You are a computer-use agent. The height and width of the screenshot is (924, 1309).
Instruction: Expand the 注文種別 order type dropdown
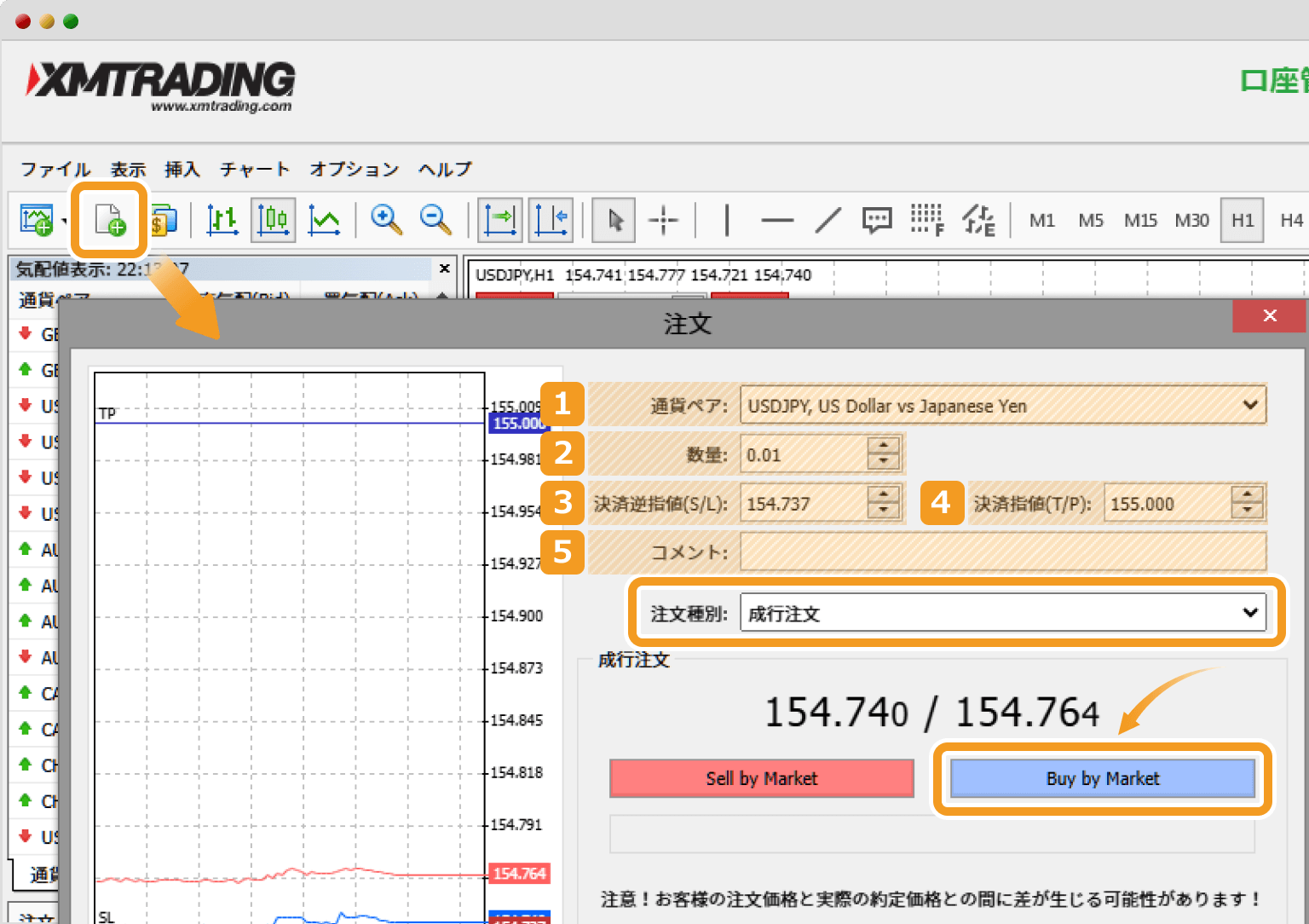(x=1250, y=612)
